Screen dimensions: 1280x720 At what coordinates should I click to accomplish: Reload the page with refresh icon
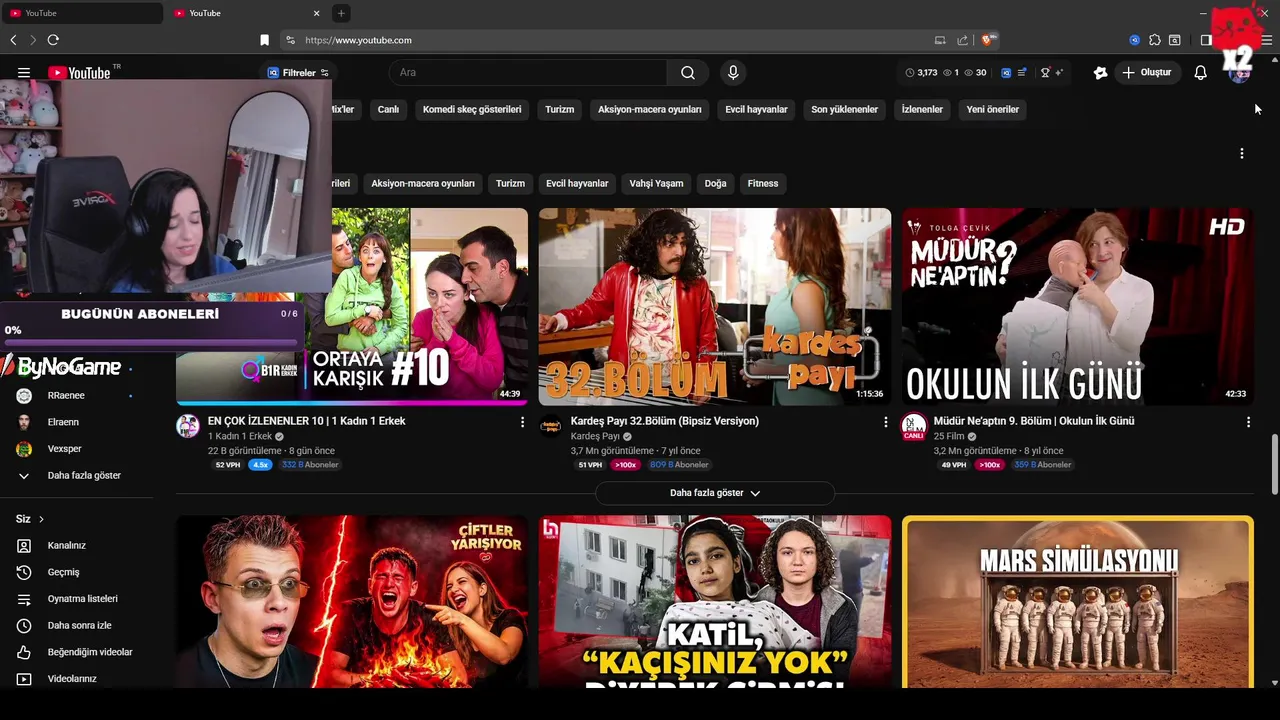coord(53,40)
